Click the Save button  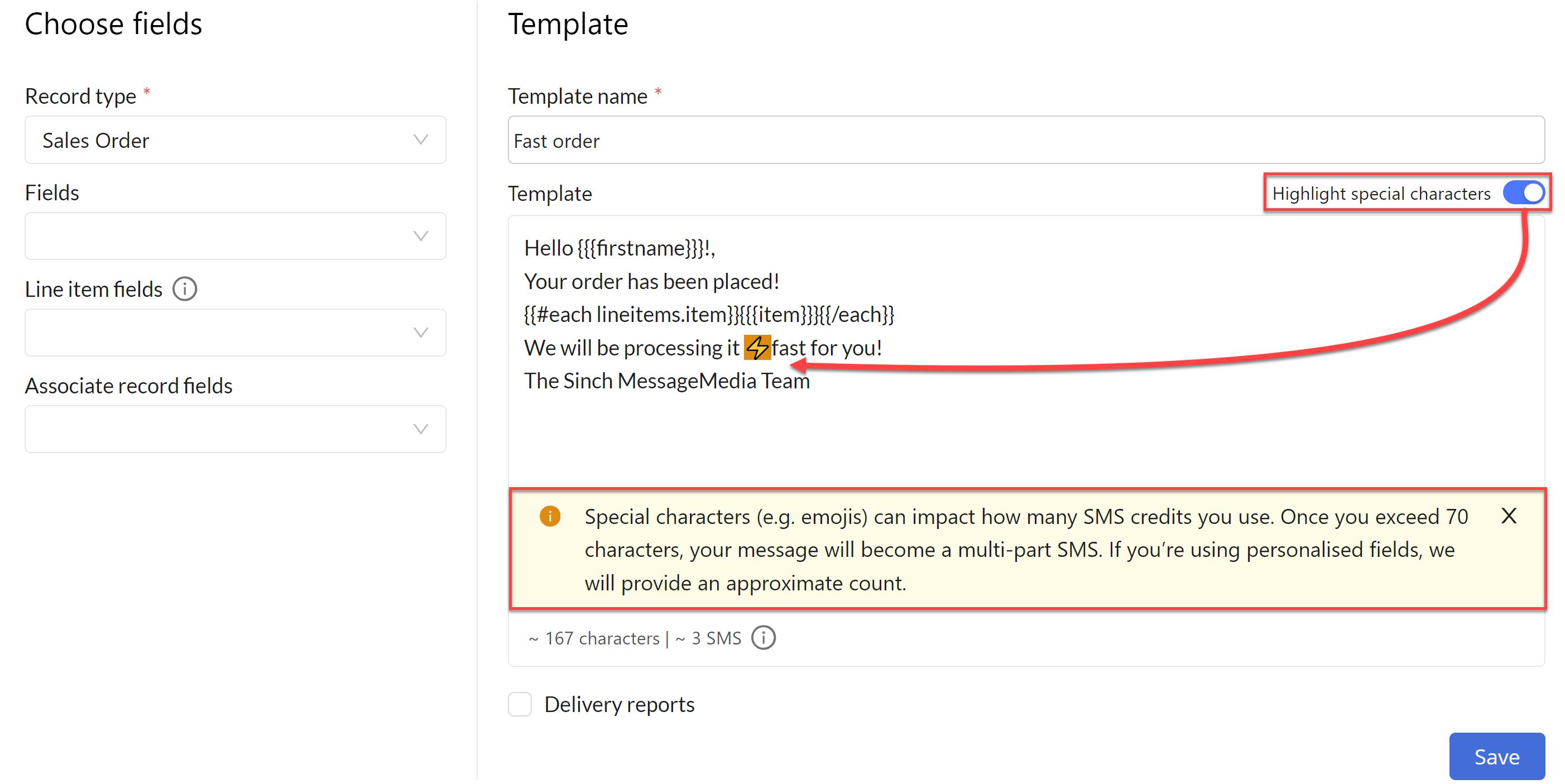[x=1496, y=756]
